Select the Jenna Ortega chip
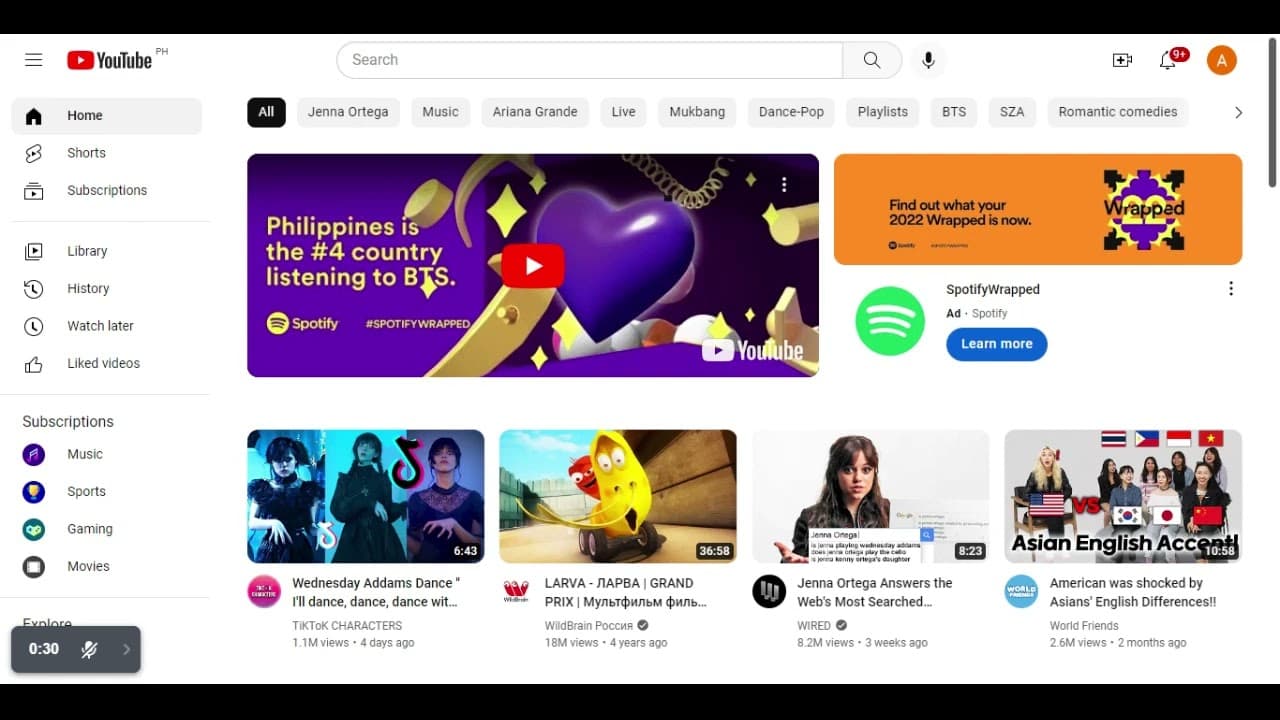1280x720 pixels. [x=348, y=112]
